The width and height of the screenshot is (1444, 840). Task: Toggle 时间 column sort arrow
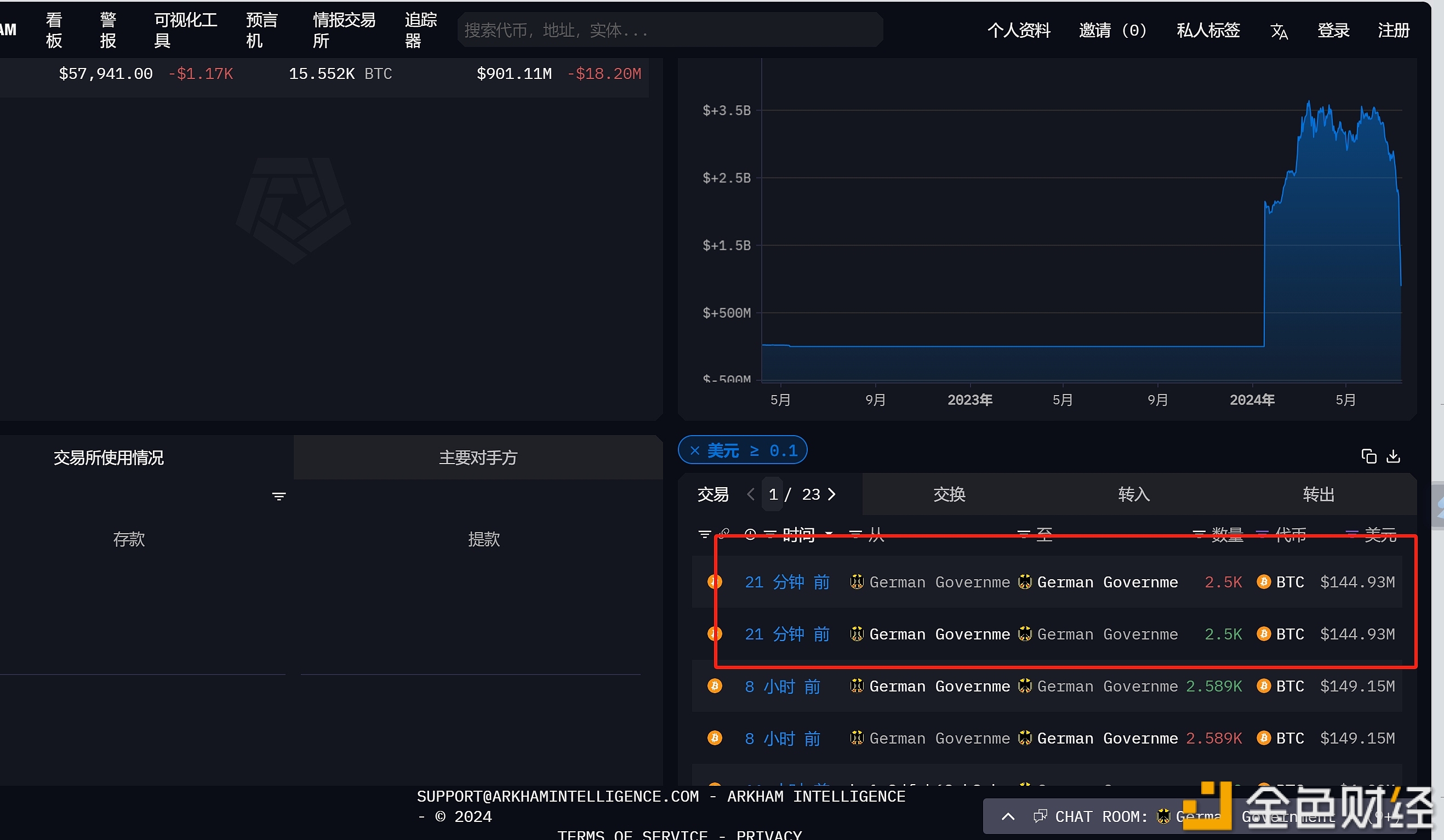click(829, 534)
